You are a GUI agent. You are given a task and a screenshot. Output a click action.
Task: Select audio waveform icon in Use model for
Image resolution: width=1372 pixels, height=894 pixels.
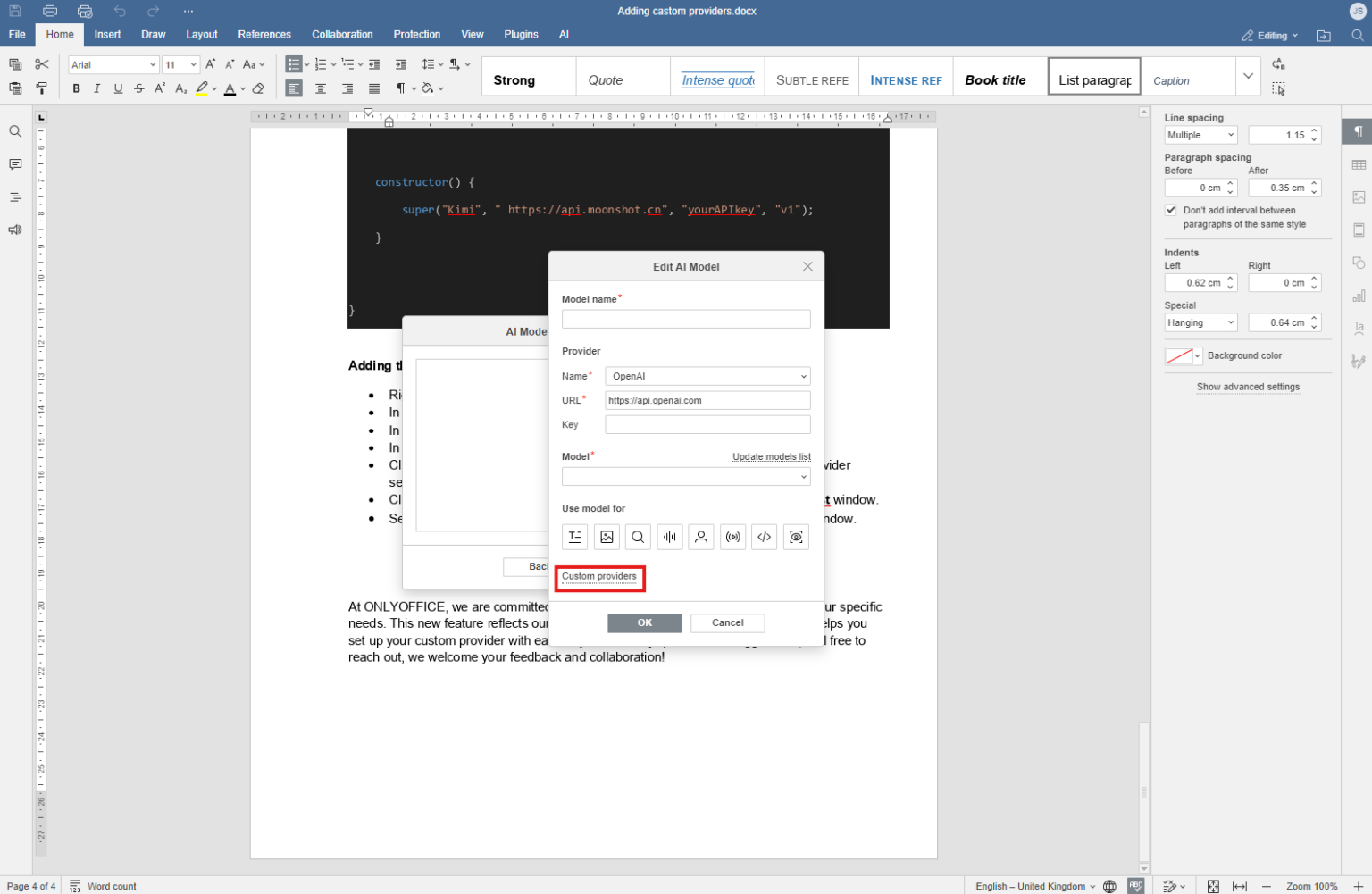pos(670,537)
